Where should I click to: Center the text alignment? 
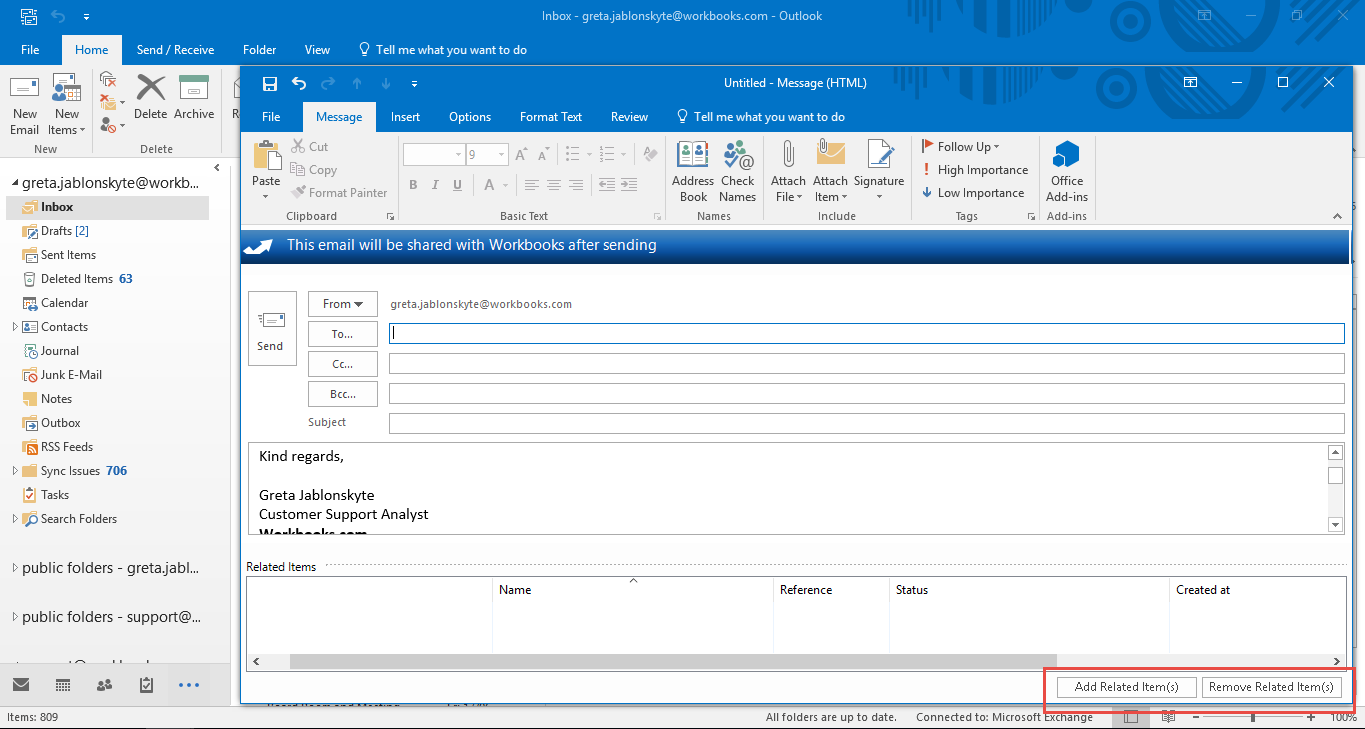point(554,185)
